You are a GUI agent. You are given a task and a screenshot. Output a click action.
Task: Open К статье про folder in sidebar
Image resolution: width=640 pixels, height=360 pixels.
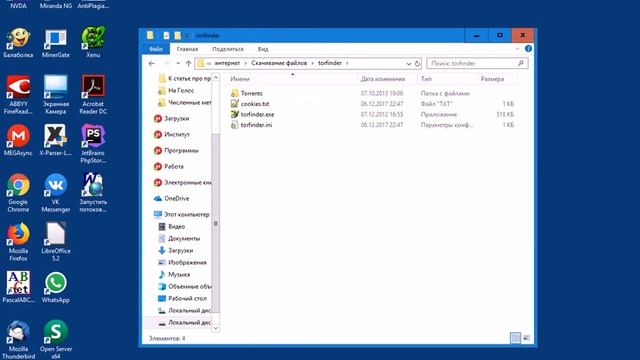pyautogui.click(x=184, y=78)
